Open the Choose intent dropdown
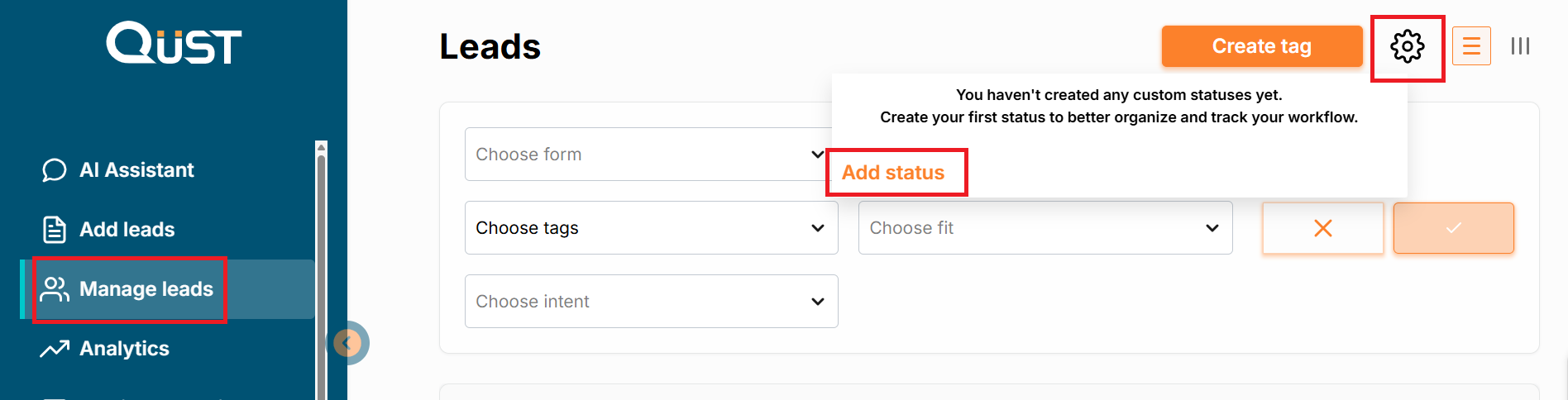Screen dimensions: 1568x400 pyautogui.click(x=651, y=302)
